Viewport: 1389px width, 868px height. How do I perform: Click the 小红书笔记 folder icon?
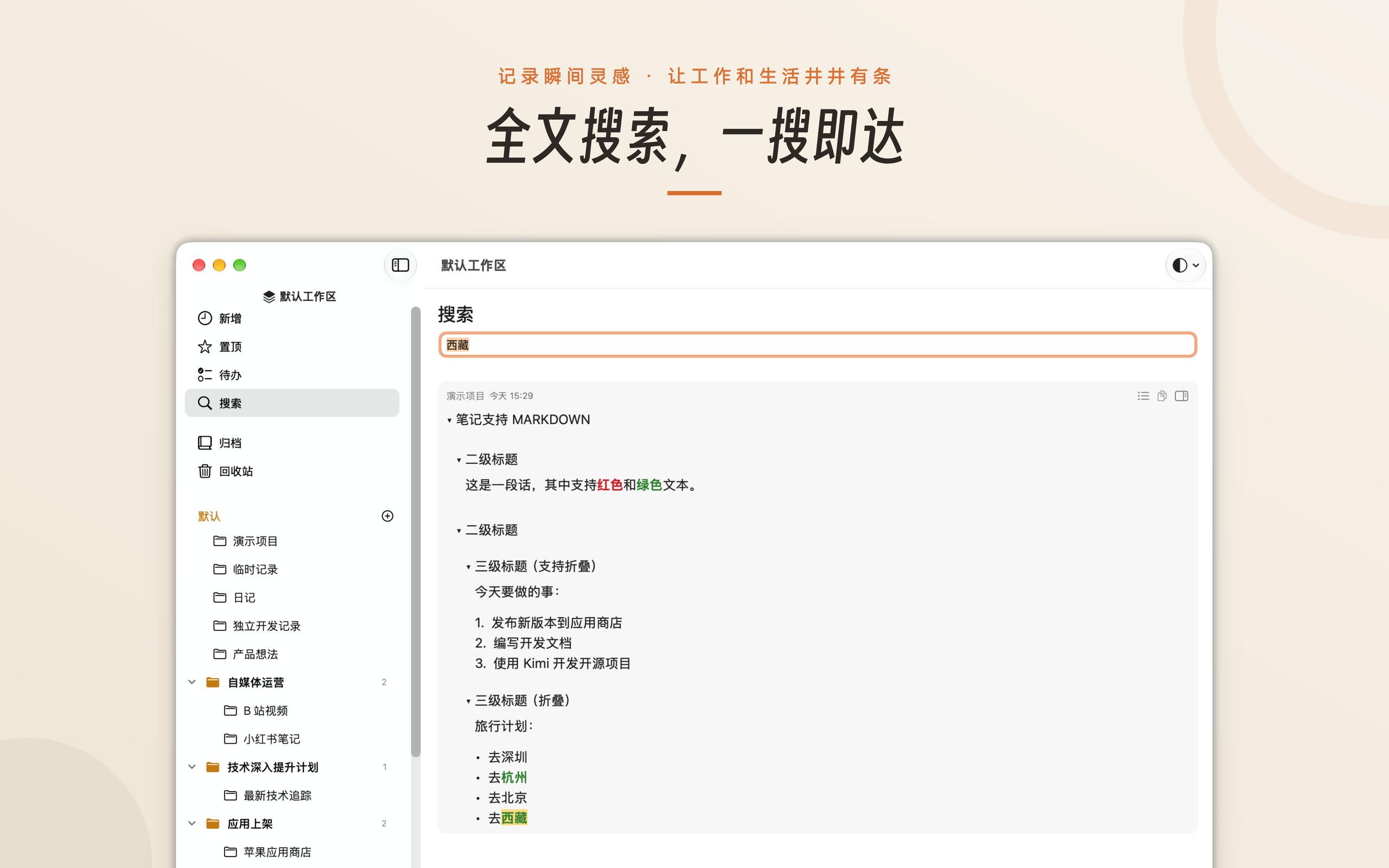pos(230,738)
